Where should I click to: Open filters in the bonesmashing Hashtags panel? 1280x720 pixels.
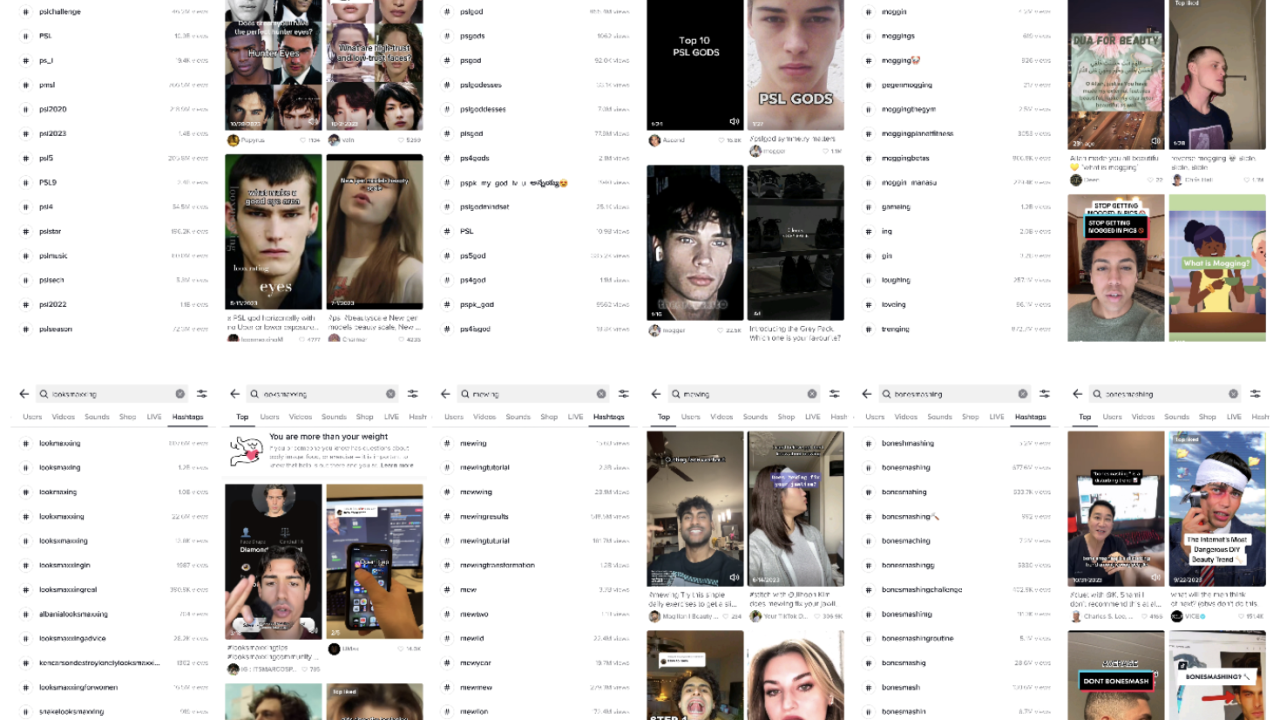(x=1044, y=394)
